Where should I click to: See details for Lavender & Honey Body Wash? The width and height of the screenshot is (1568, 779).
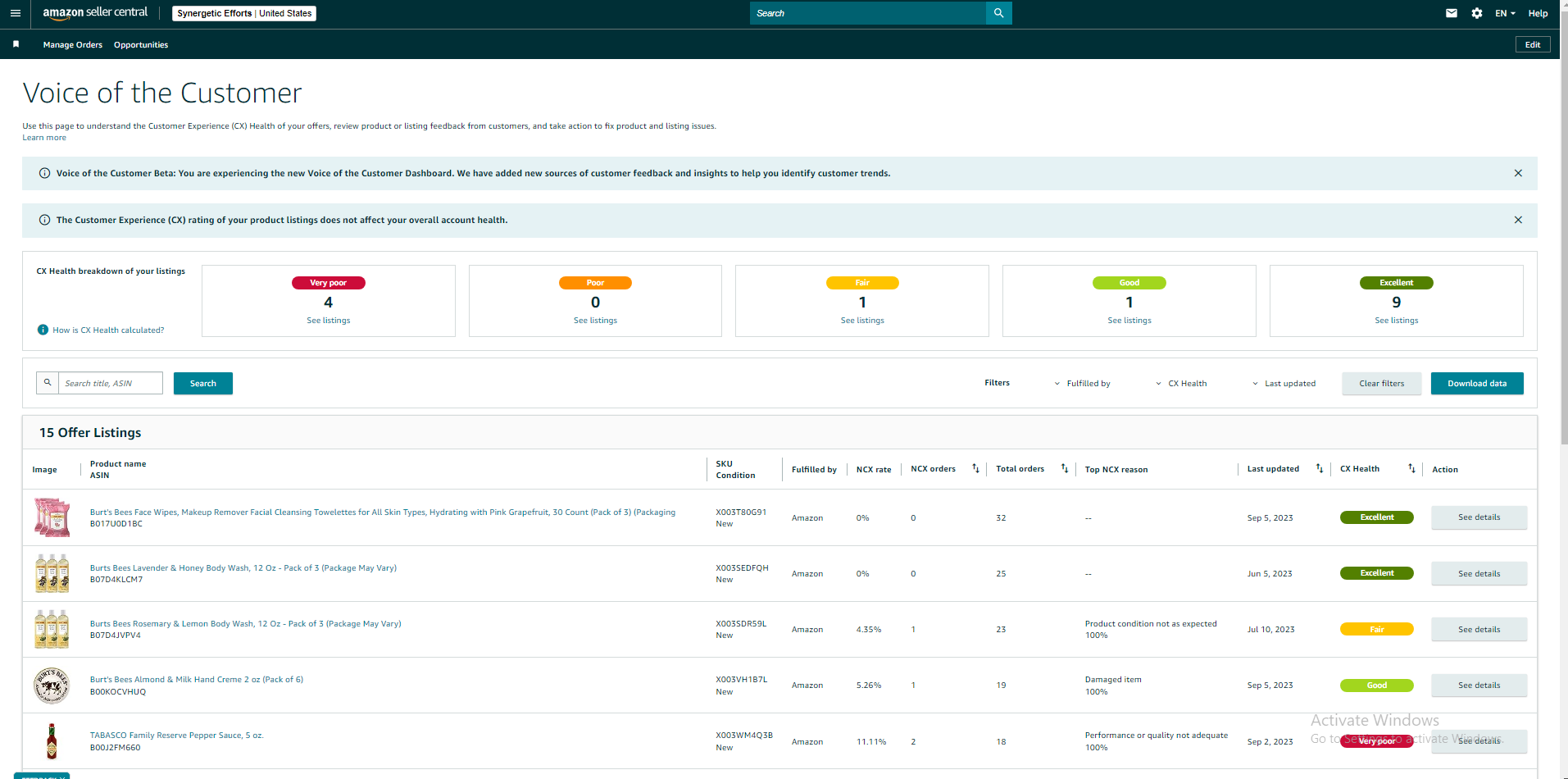click(1479, 574)
